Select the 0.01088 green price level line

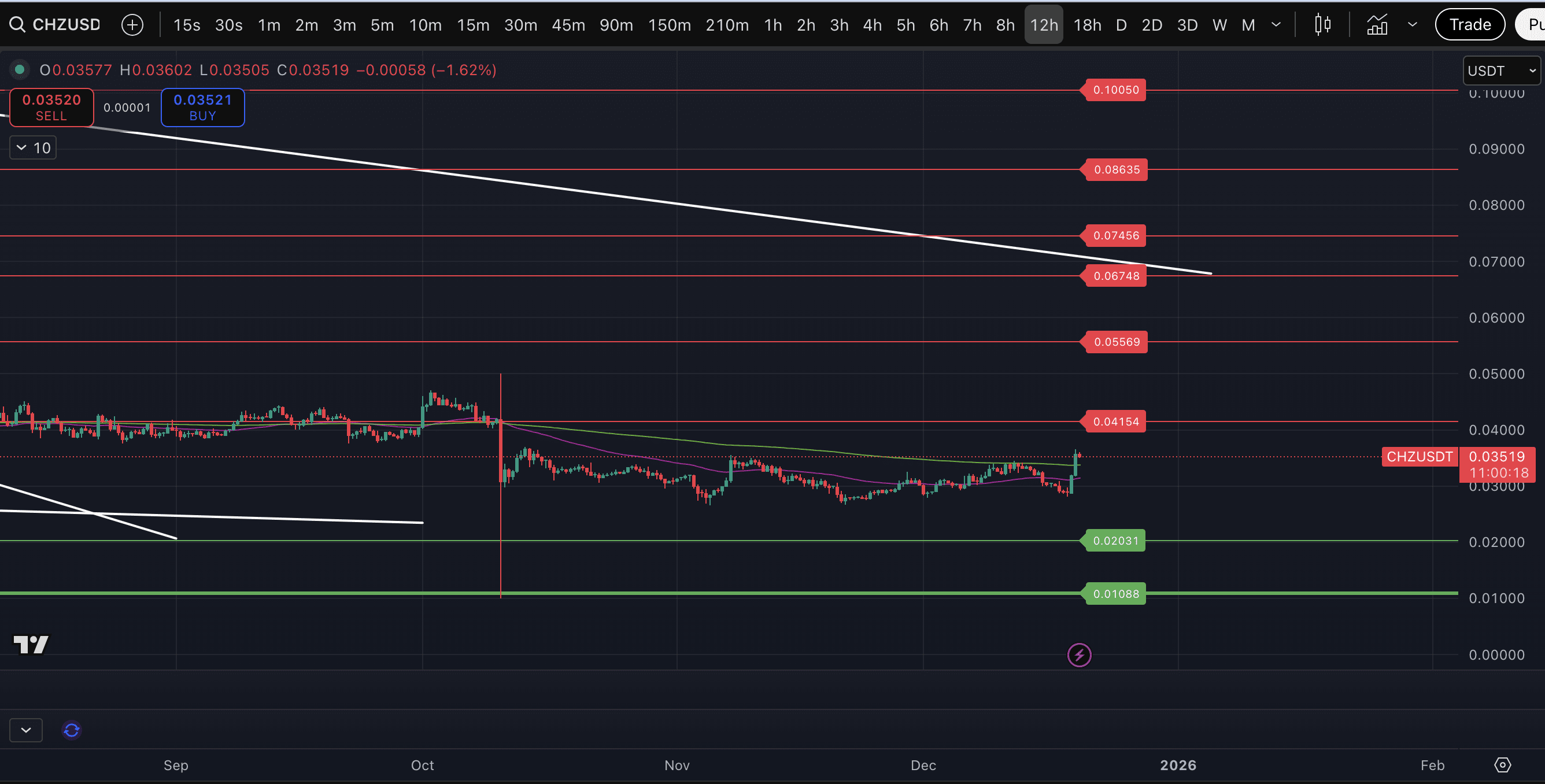pyautogui.click(x=1115, y=594)
